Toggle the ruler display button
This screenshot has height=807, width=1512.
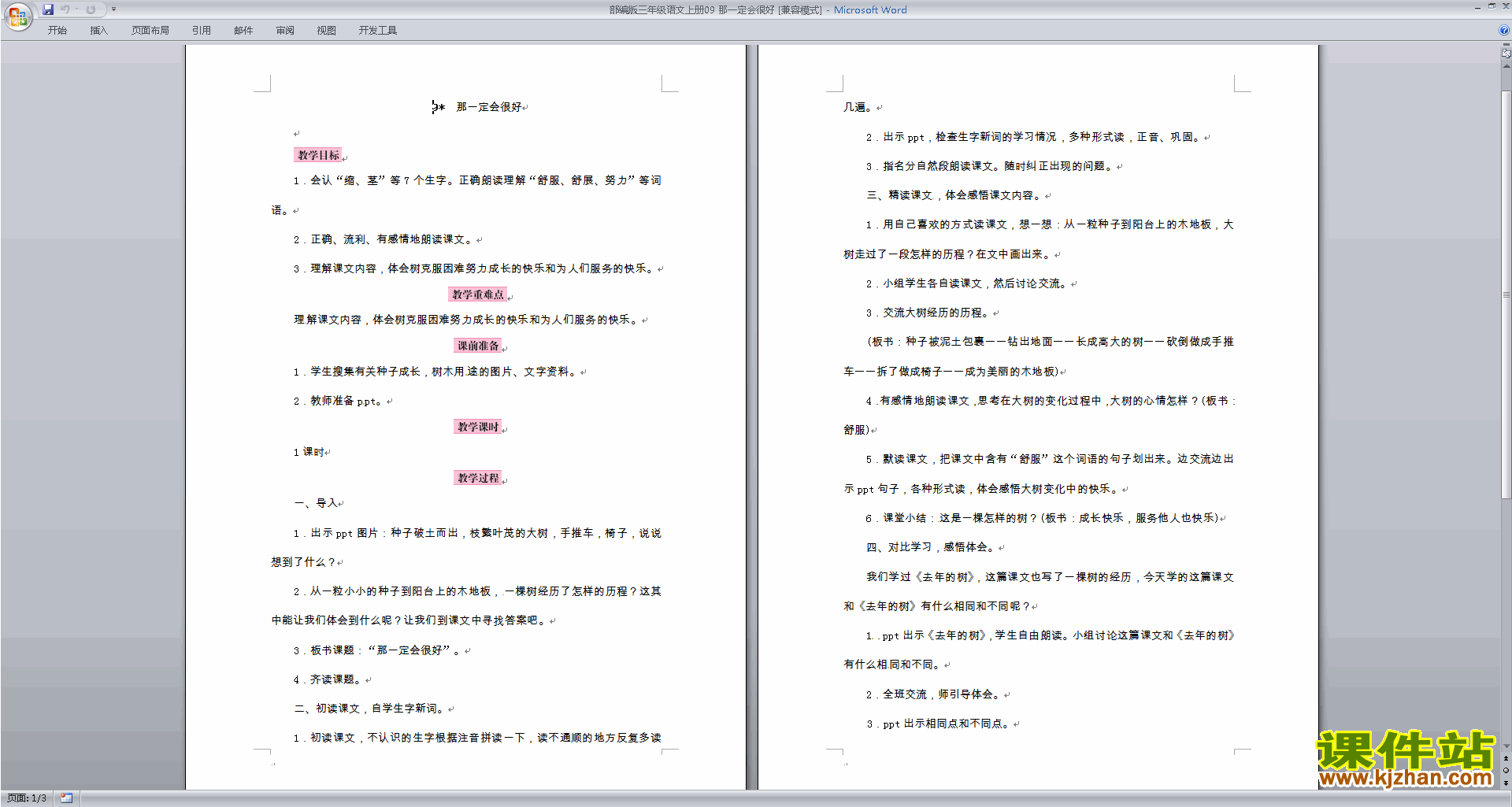coord(1506,53)
